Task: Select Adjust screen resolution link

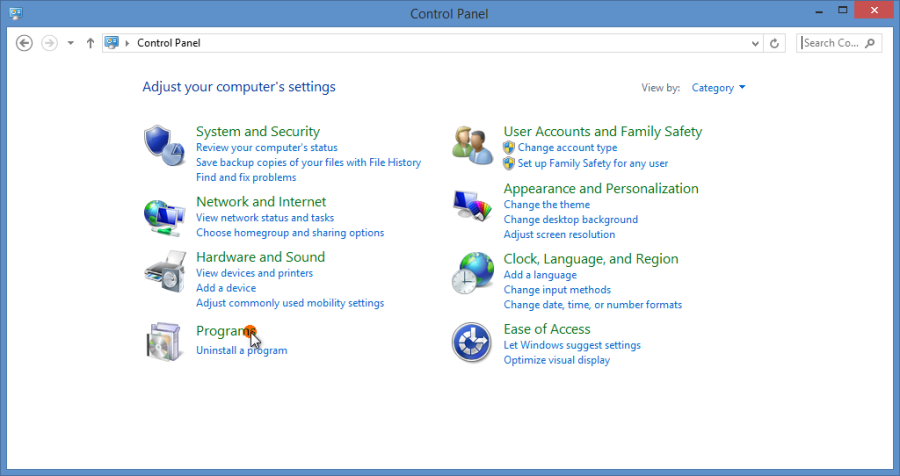Action: pos(559,234)
